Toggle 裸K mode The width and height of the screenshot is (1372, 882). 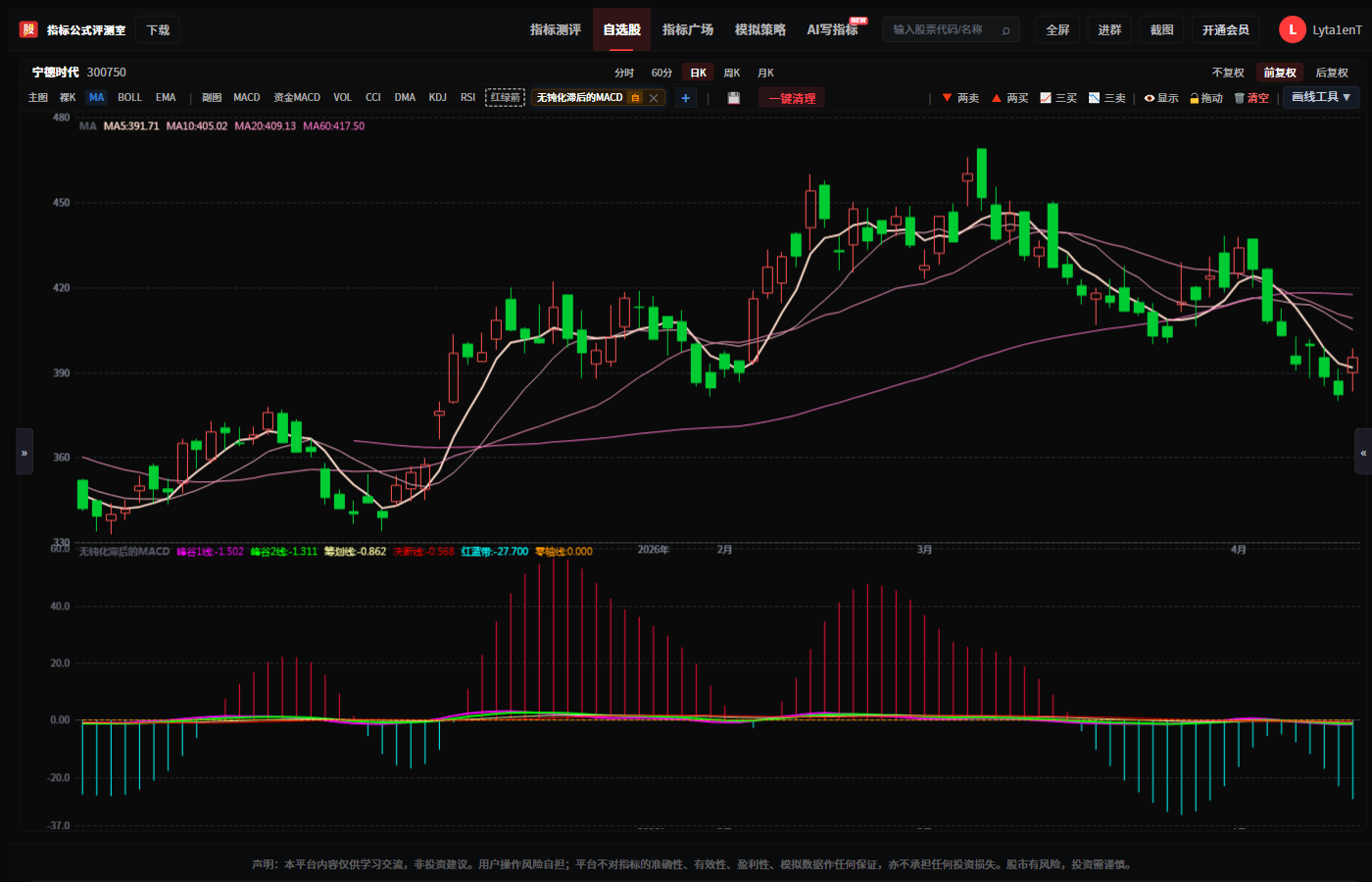click(68, 98)
